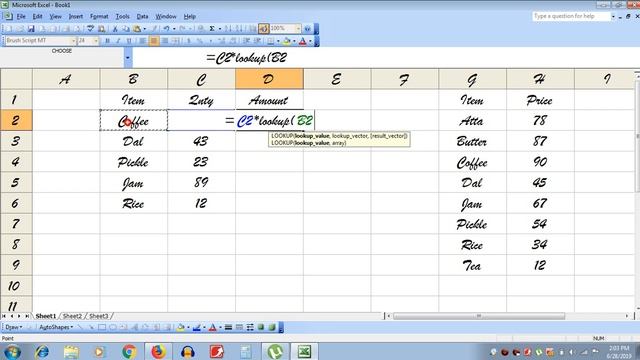Switch to the Sheet3 tab

pyautogui.click(x=99, y=316)
